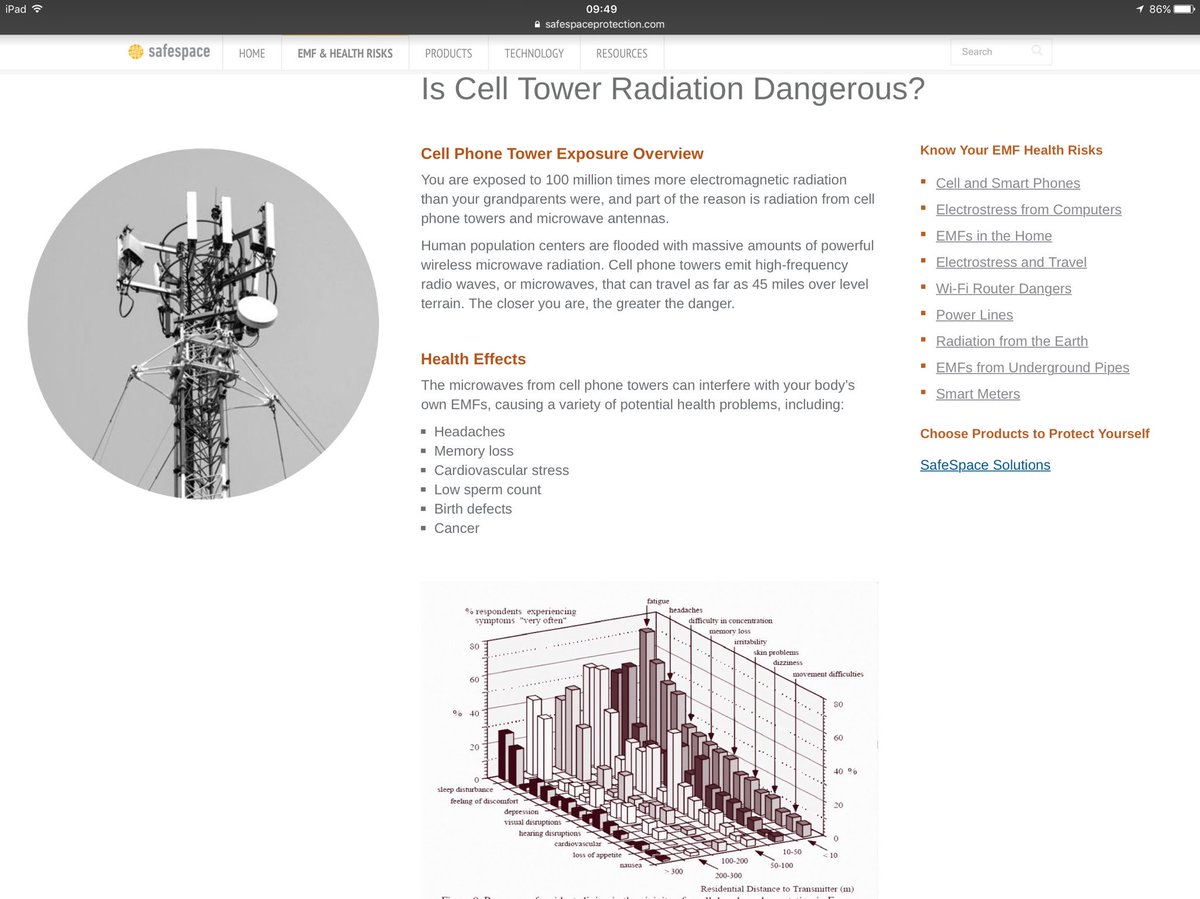
Task: Click the 'Health Effects' heading
Action: pyautogui.click(x=473, y=359)
